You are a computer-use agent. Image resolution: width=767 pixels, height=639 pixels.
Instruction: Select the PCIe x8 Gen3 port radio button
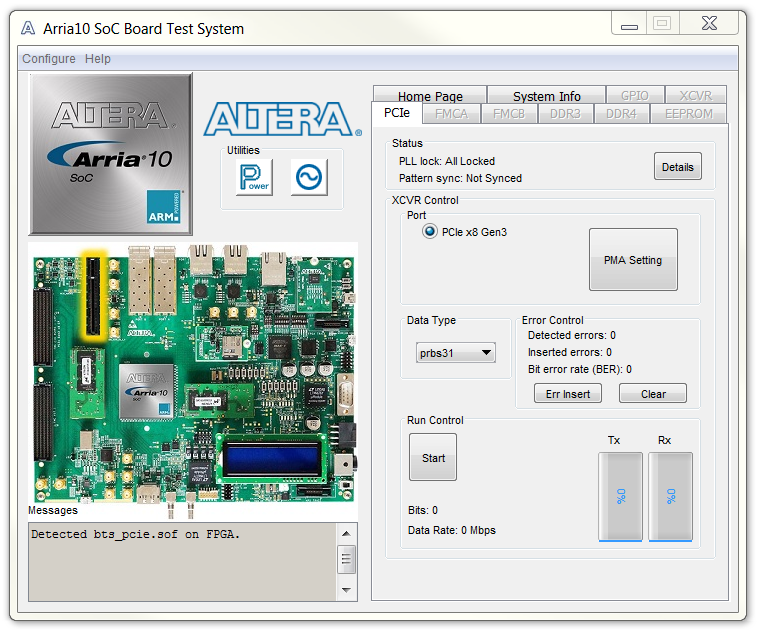(430, 232)
